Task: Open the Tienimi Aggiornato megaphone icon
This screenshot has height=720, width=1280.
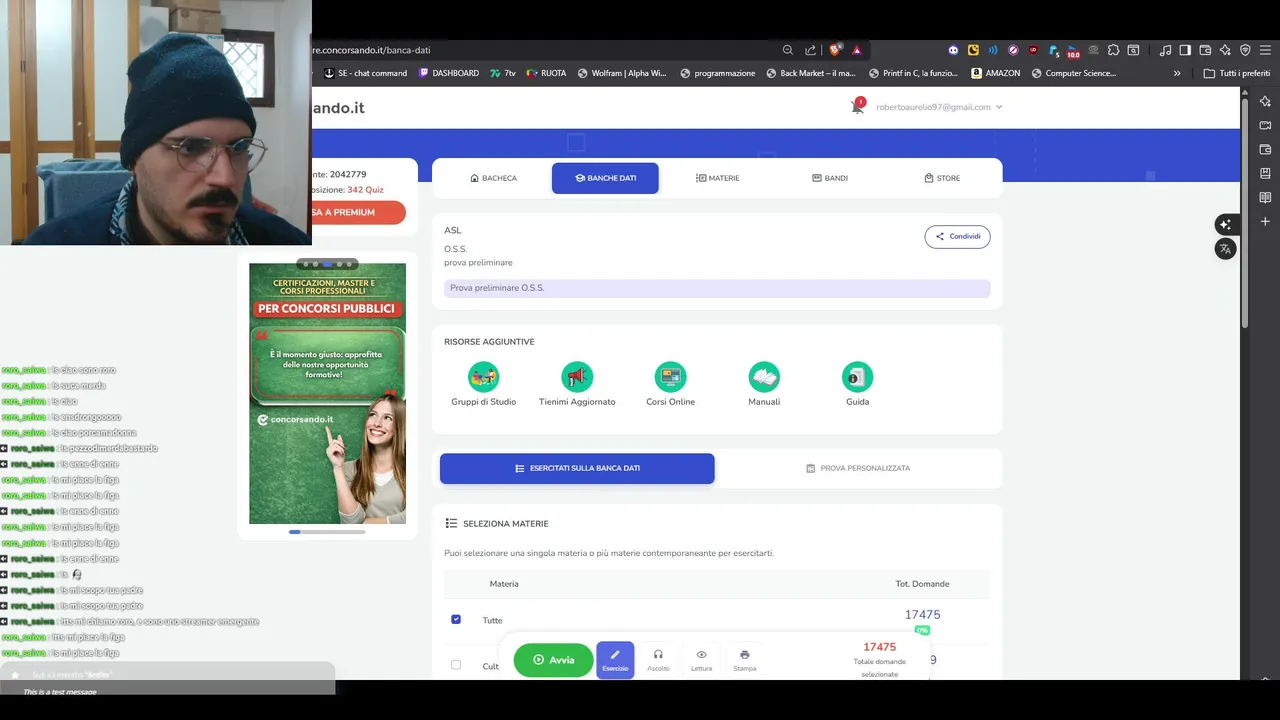Action: coord(577,377)
